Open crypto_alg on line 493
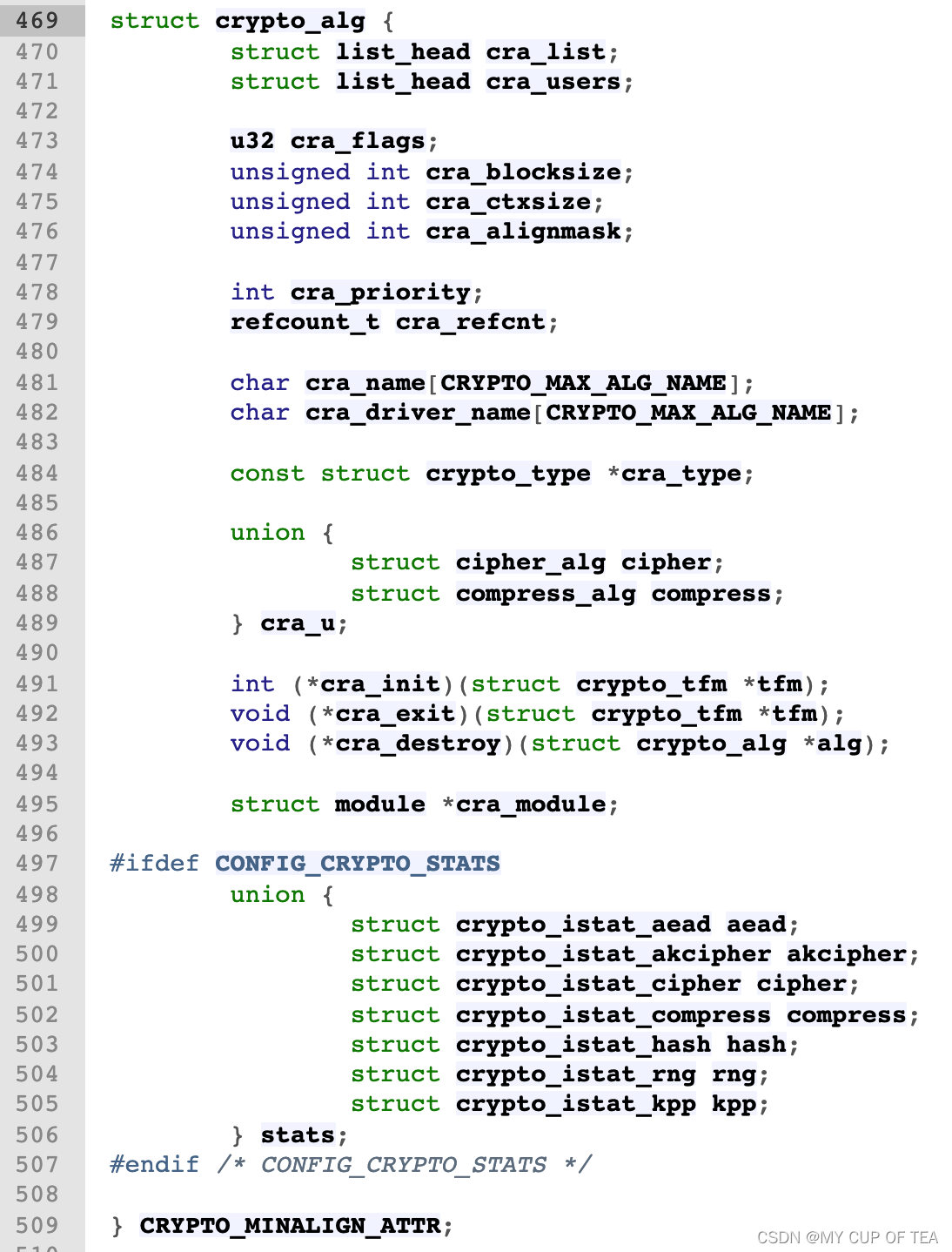 pos(712,744)
